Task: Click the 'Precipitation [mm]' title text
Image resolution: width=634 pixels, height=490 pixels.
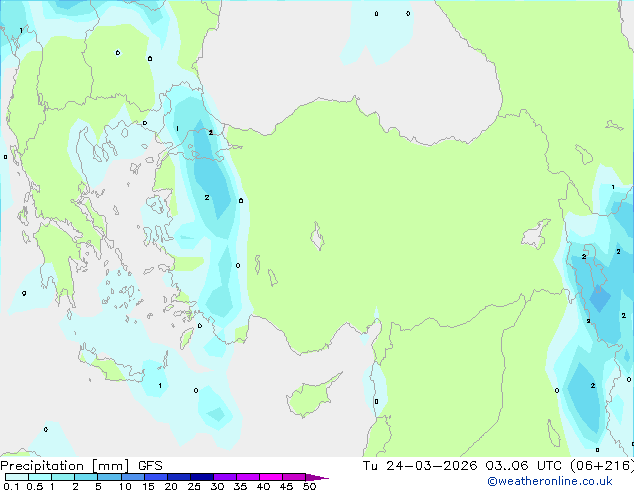Action: click(65, 466)
